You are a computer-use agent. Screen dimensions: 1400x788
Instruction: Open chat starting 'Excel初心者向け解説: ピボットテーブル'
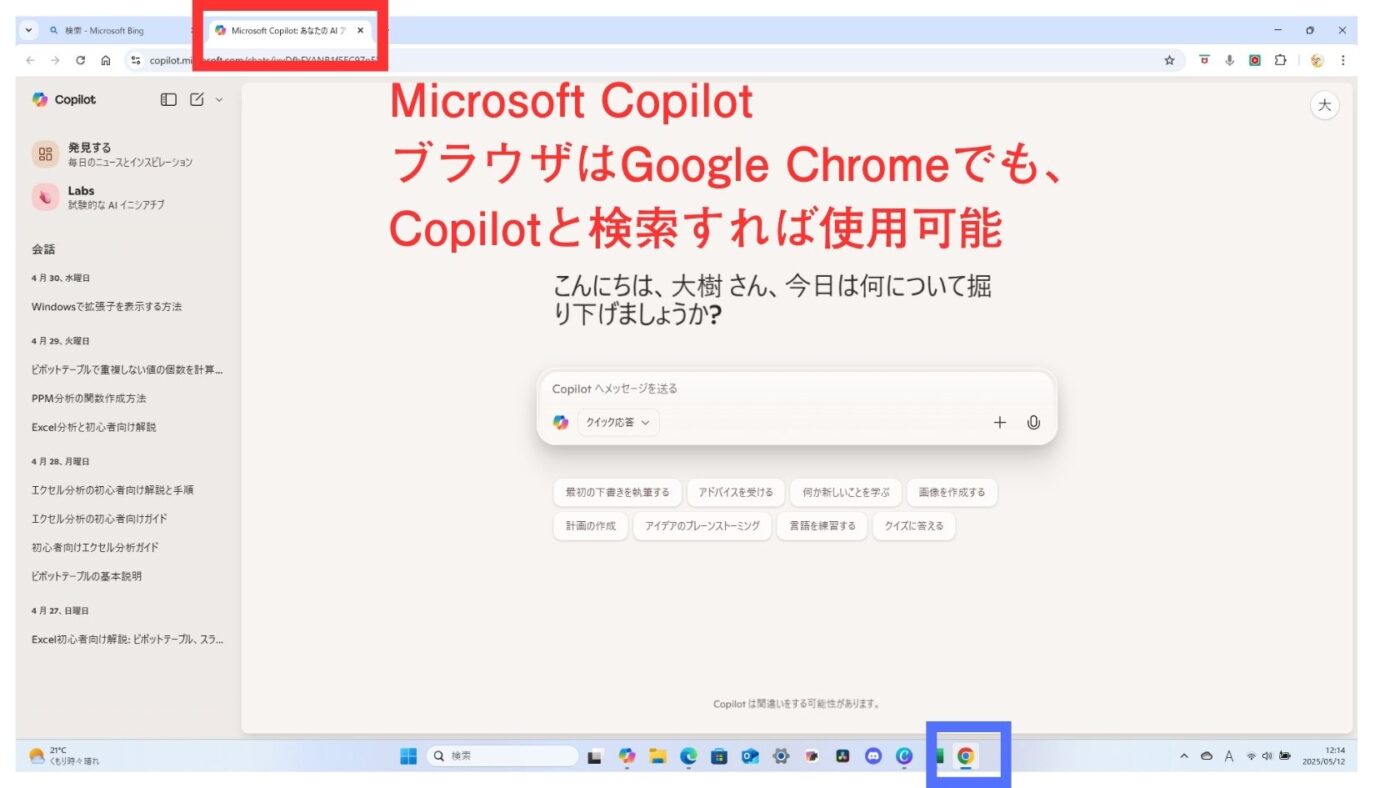click(128, 639)
